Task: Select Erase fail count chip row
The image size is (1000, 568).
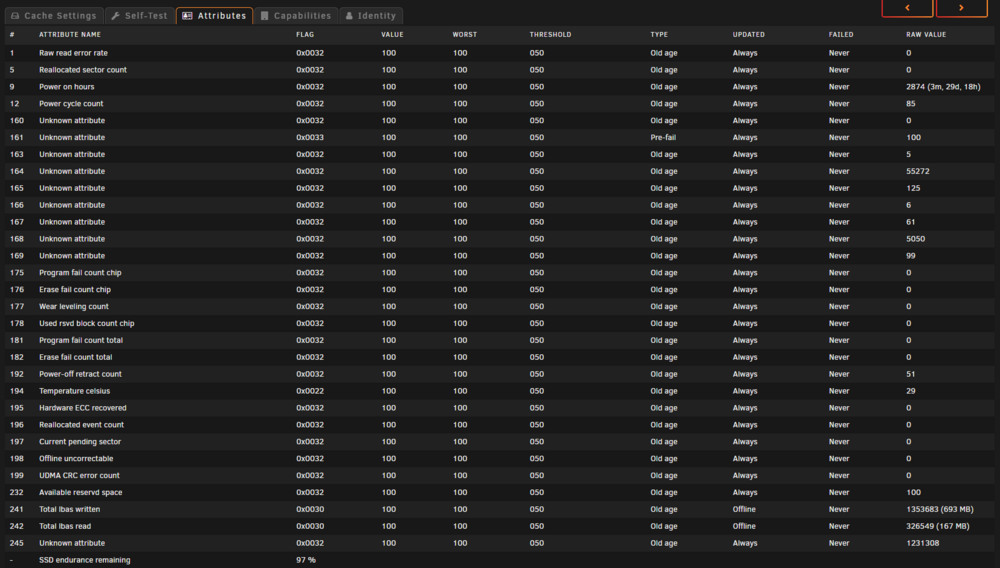Action: tap(500, 289)
